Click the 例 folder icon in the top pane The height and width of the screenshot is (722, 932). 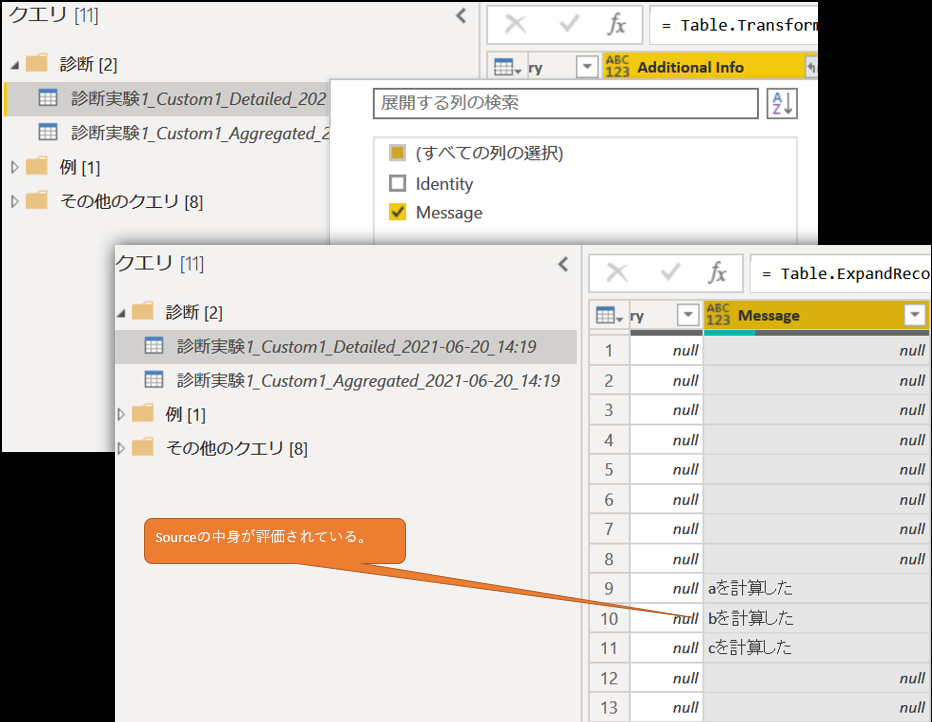tap(37, 166)
